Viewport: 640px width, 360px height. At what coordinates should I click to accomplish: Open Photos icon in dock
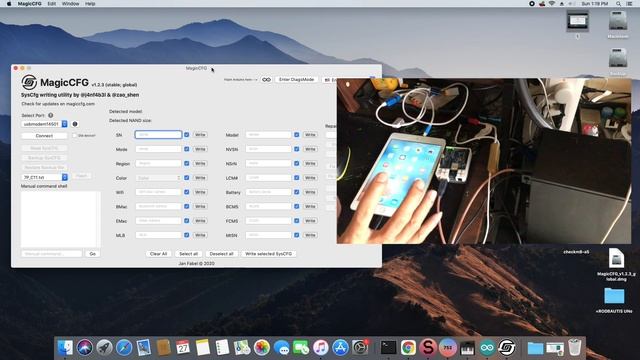point(262,348)
